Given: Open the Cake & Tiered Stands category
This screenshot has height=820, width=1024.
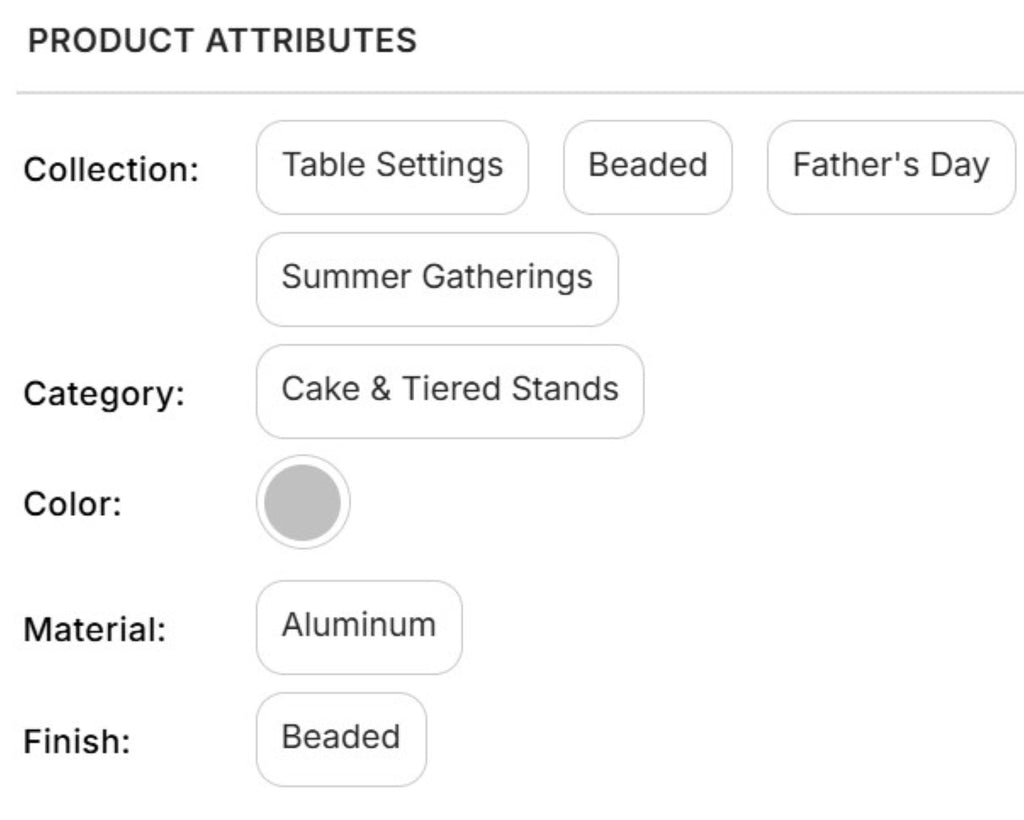Looking at the screenshot, I should click(450, 390).
